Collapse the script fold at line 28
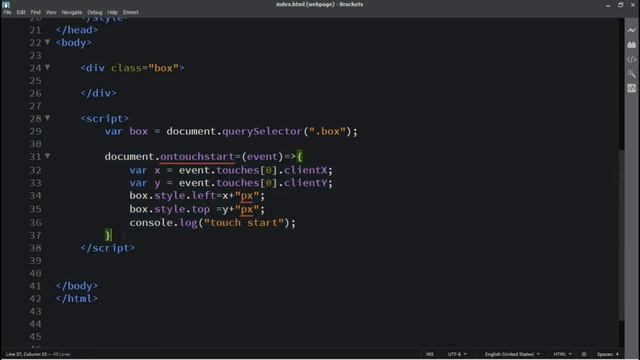 pos(47,118)
